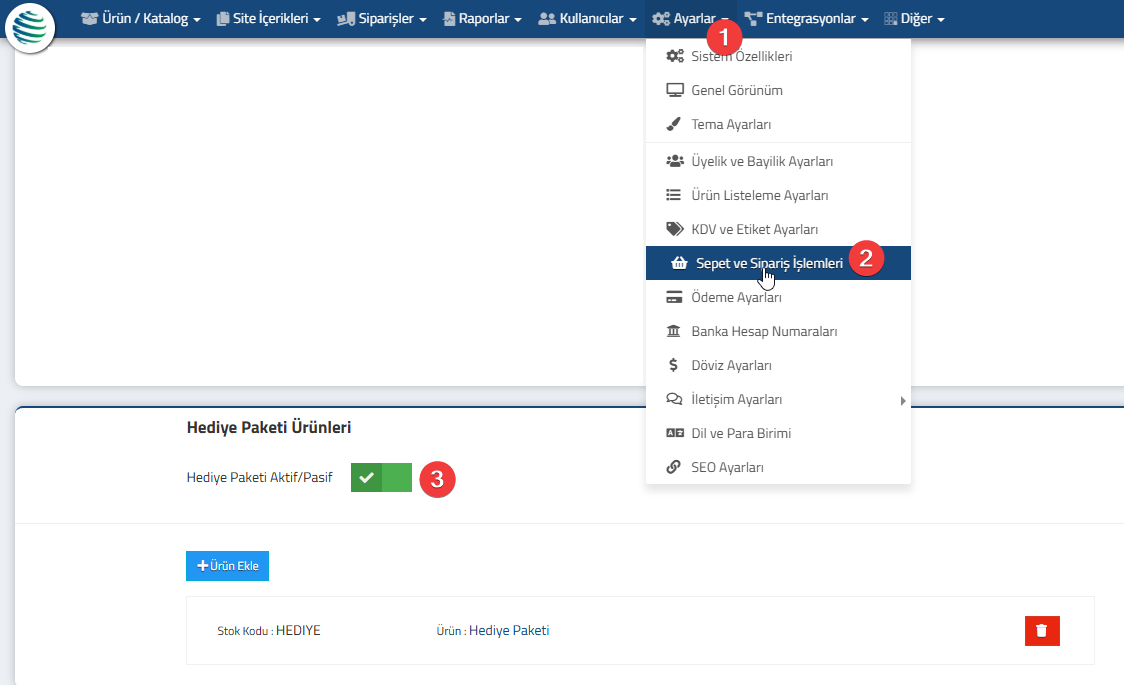Click the HEDIYE stock code text
This screenshot has height=685, width=1124.
(298, 631)
